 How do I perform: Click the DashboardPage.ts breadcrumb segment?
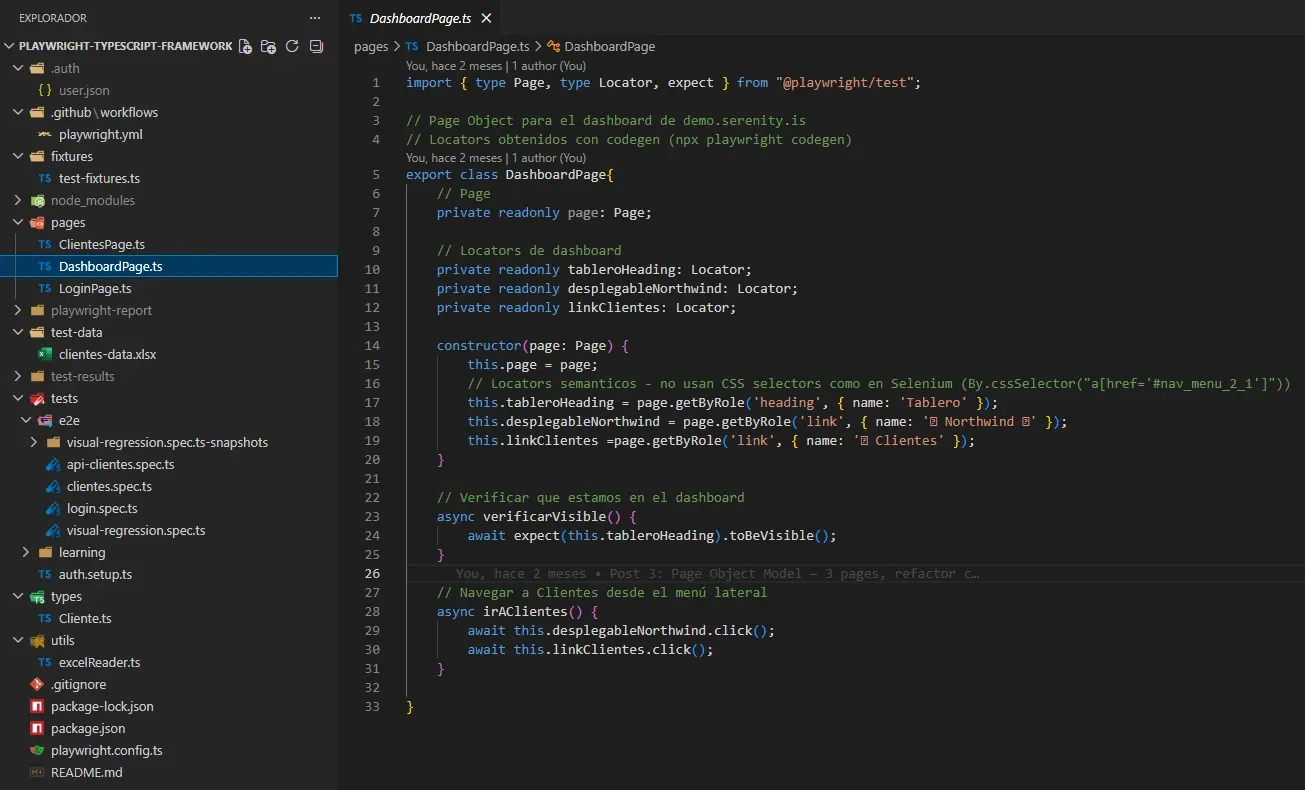point(477,46)
